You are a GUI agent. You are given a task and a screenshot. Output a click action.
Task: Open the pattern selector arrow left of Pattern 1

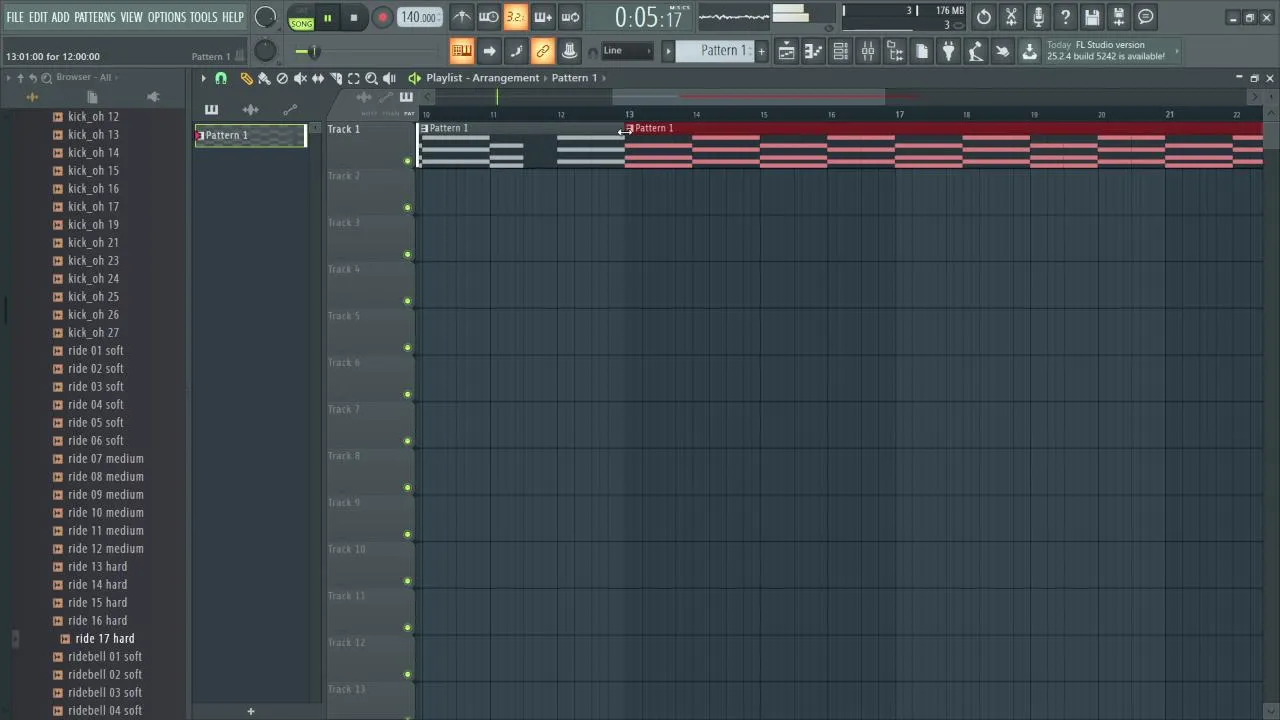[x=668, y=51]
